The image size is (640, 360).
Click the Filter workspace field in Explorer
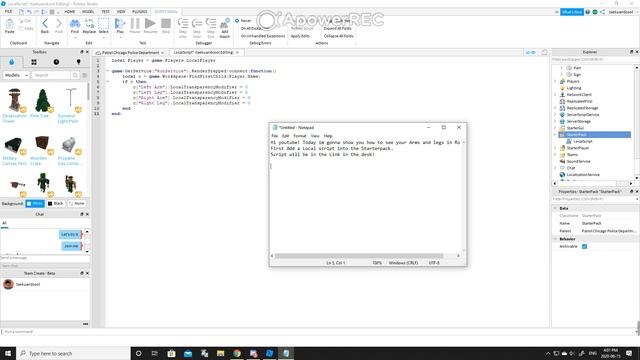click(x=593, y=60)
